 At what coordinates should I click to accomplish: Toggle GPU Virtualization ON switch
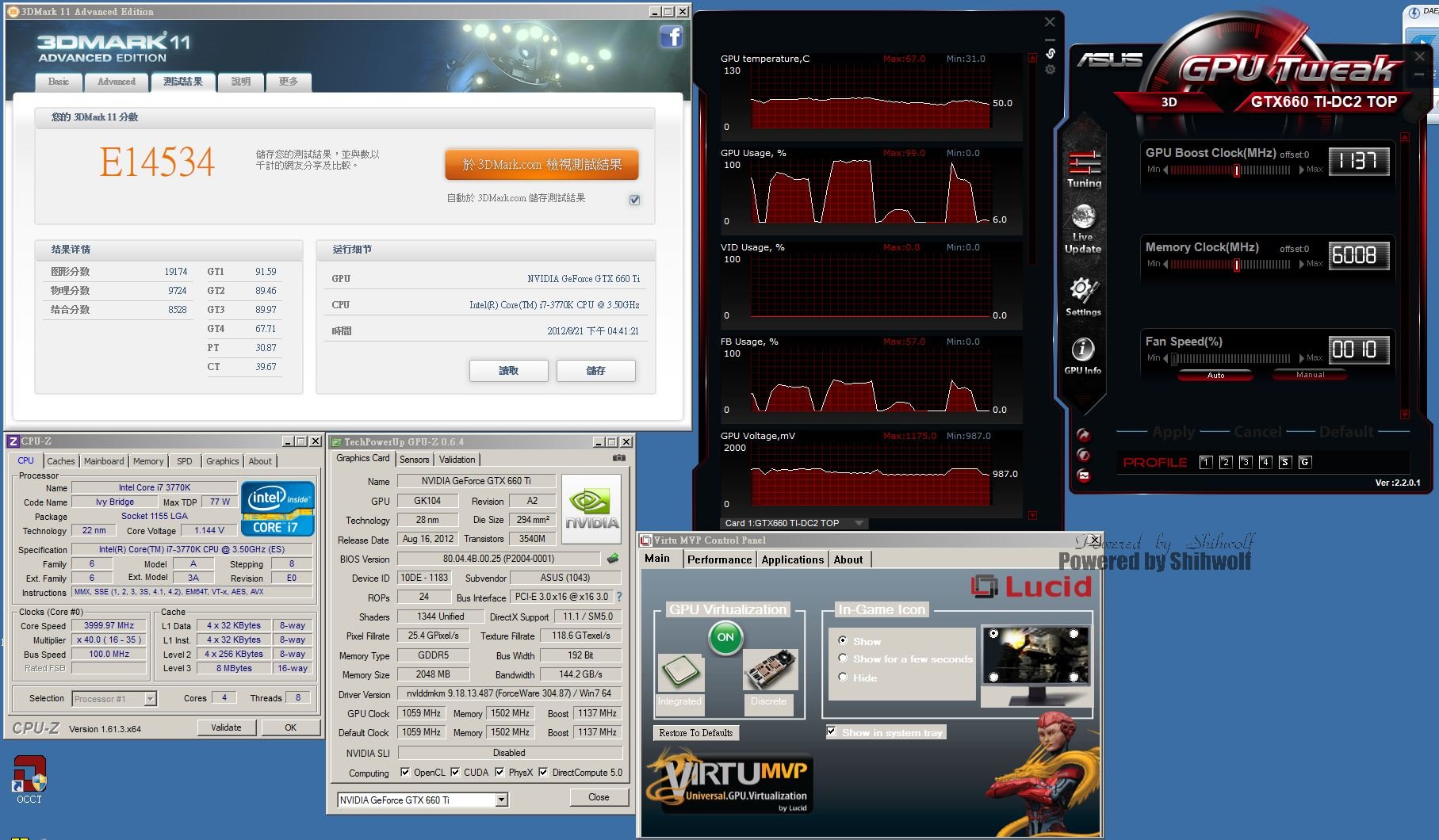(725, 637)
